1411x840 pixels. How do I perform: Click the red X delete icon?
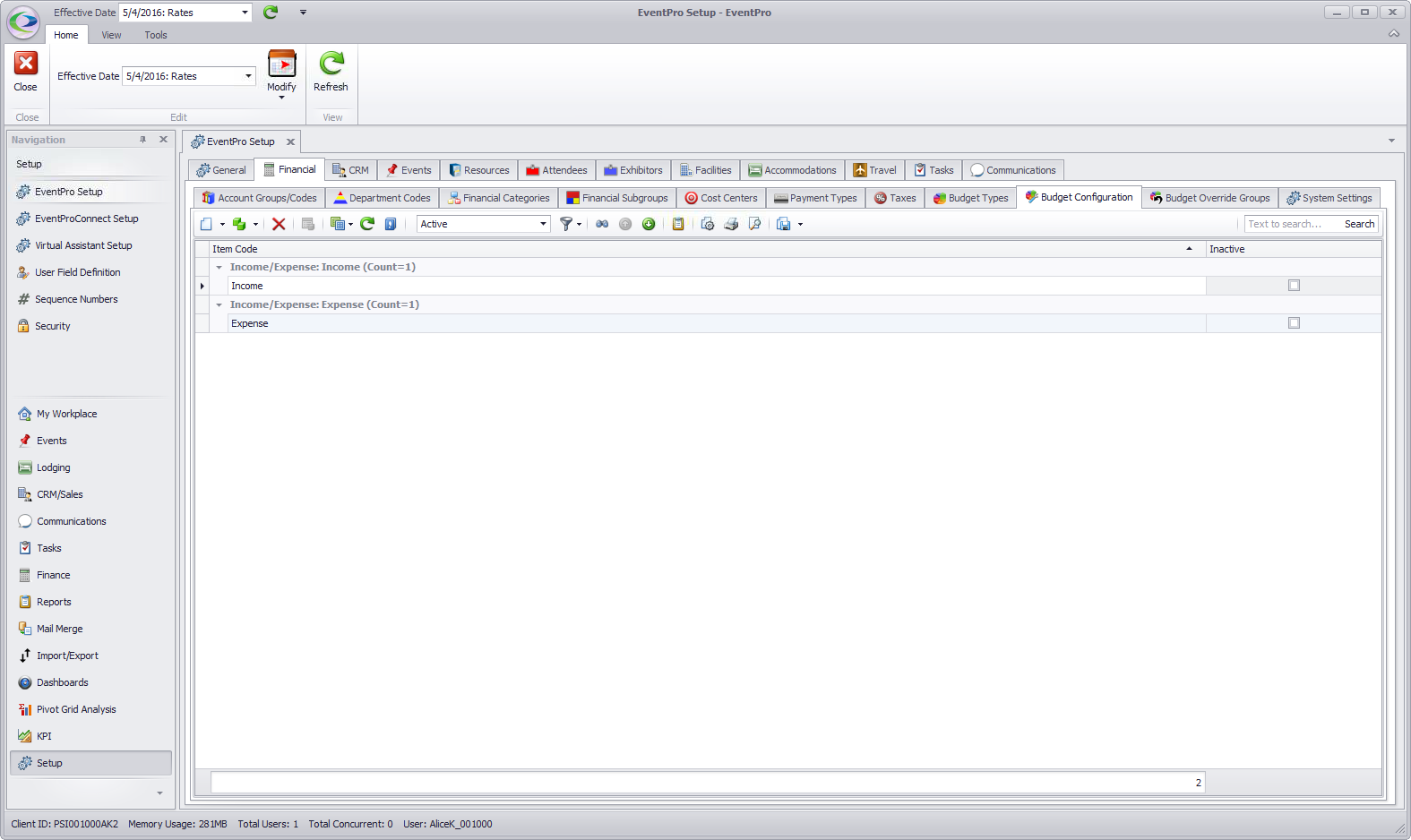(x=279, y=224)
